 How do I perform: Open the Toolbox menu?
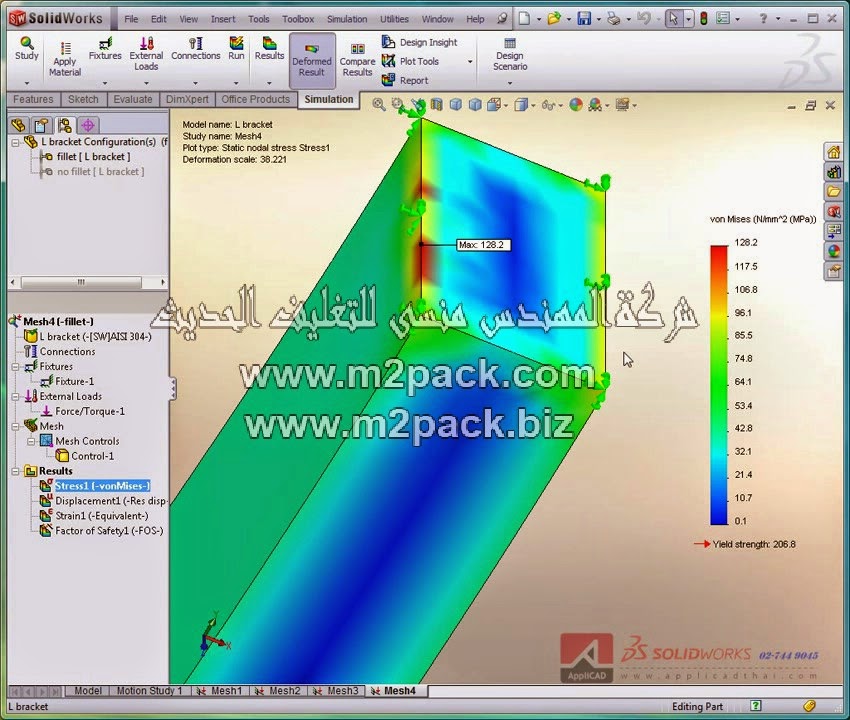point(298,19)
